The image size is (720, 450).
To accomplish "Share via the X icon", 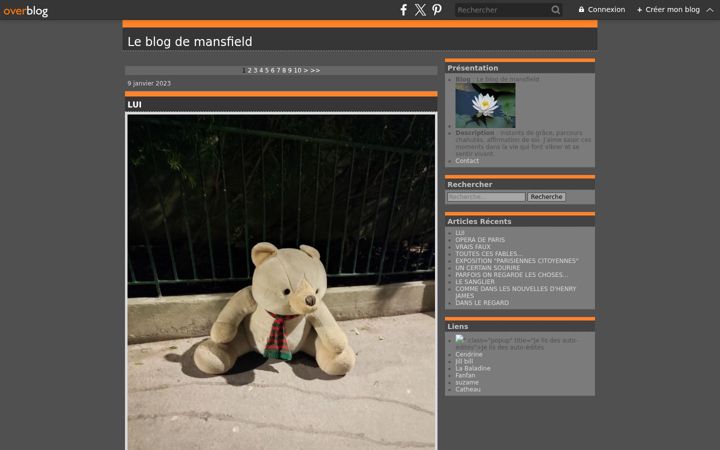I will point(420,10).
